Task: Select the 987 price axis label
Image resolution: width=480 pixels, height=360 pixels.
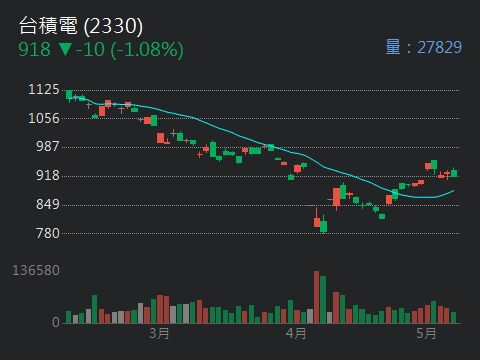Action: [x=48, y=146]
